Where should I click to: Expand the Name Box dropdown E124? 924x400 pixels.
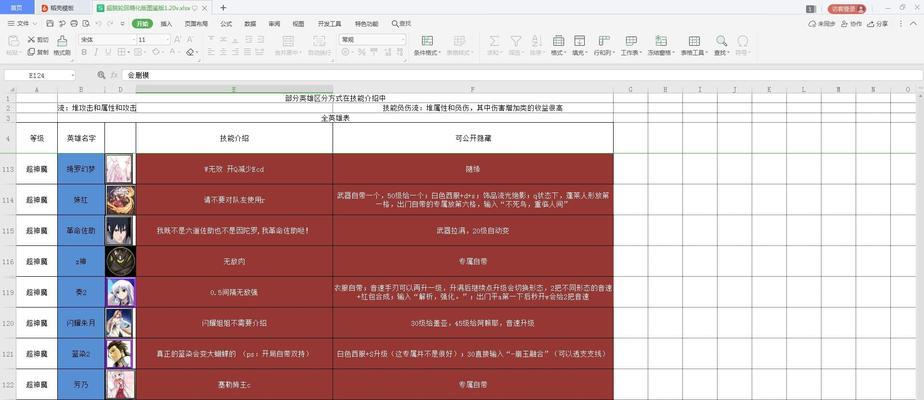pos(72,75)
